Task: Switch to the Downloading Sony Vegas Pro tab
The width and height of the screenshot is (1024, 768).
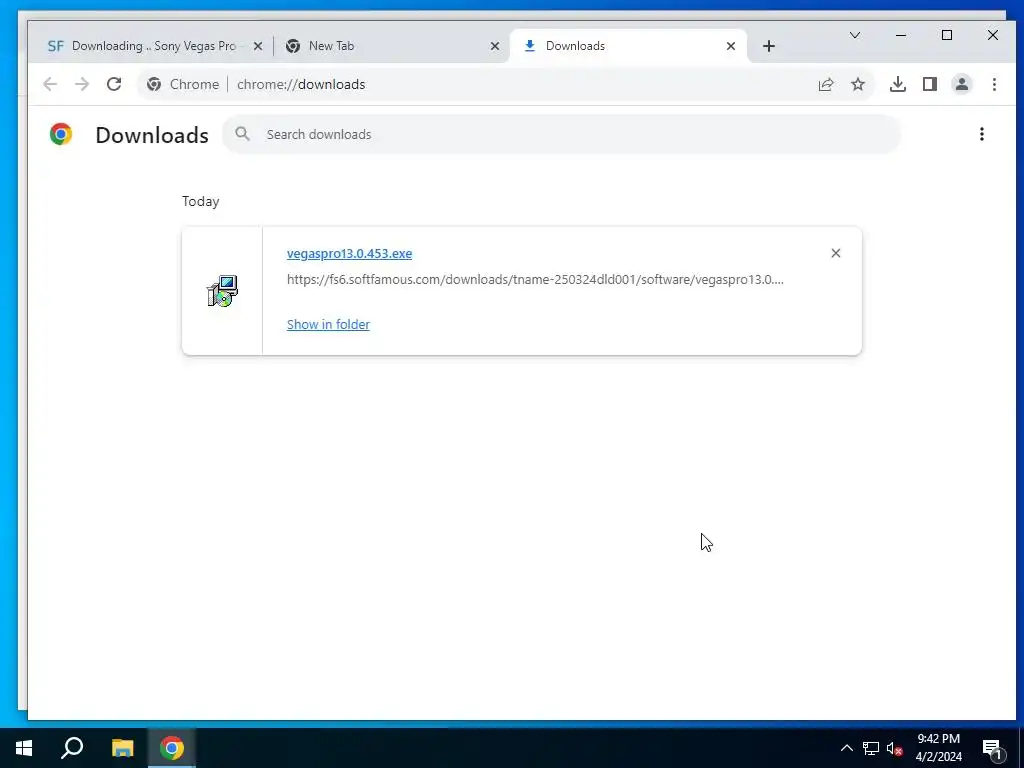Action: (153, 46)
